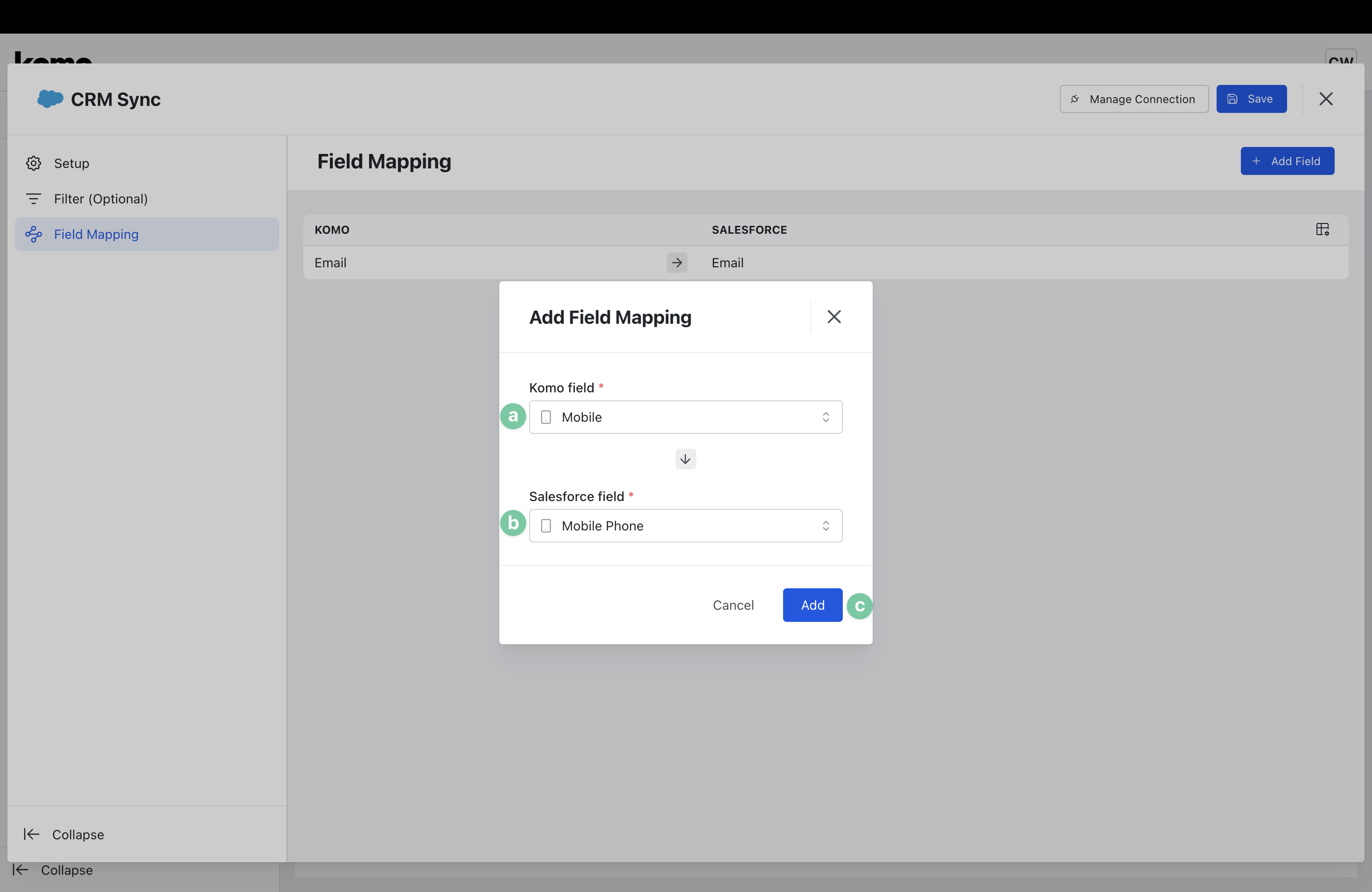Close the CRM Sync panel
Image resolution: width=1372 pixels, height=892 pixels.
tap(1326, 98)
